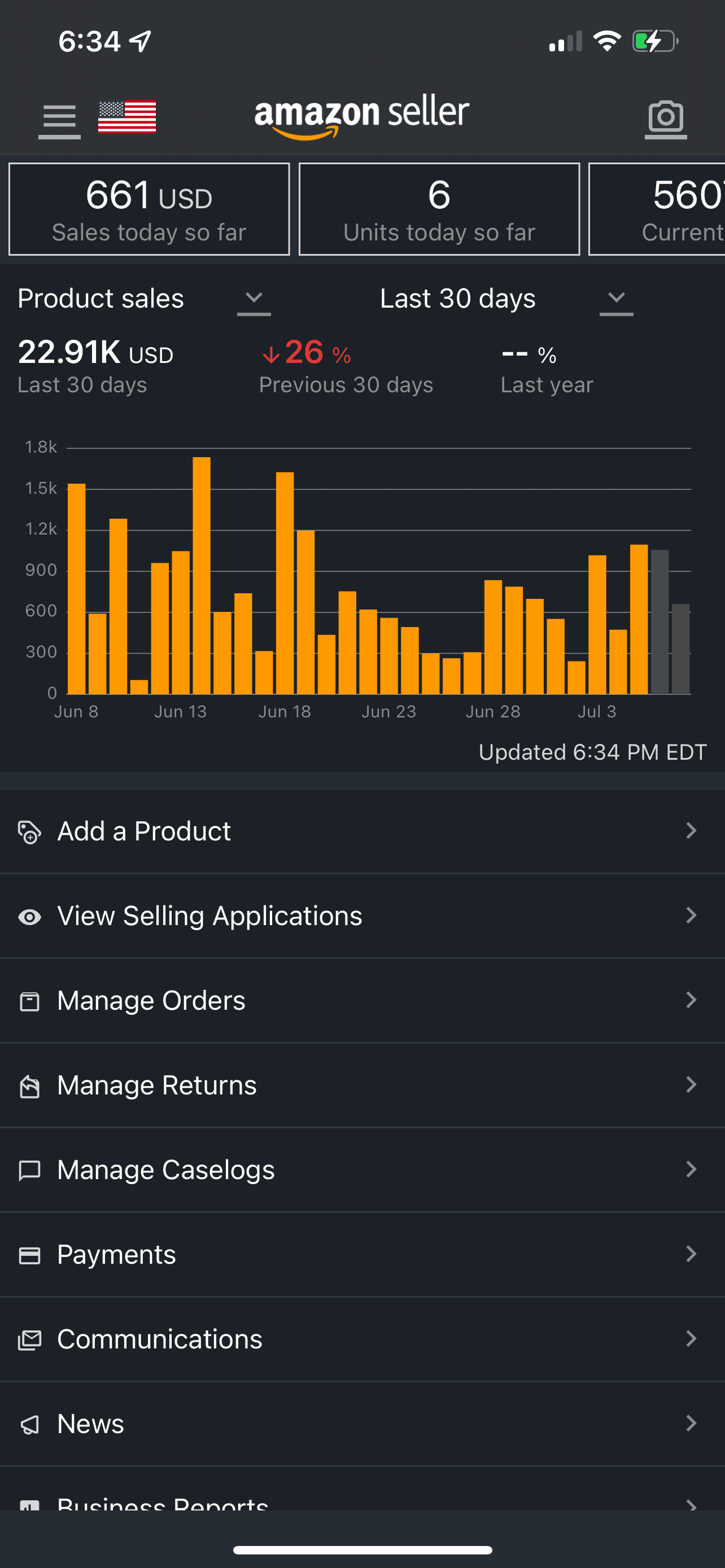Open the Manage Caselogs menu item
This screenshot has height=1568, width=725.
165,1170
